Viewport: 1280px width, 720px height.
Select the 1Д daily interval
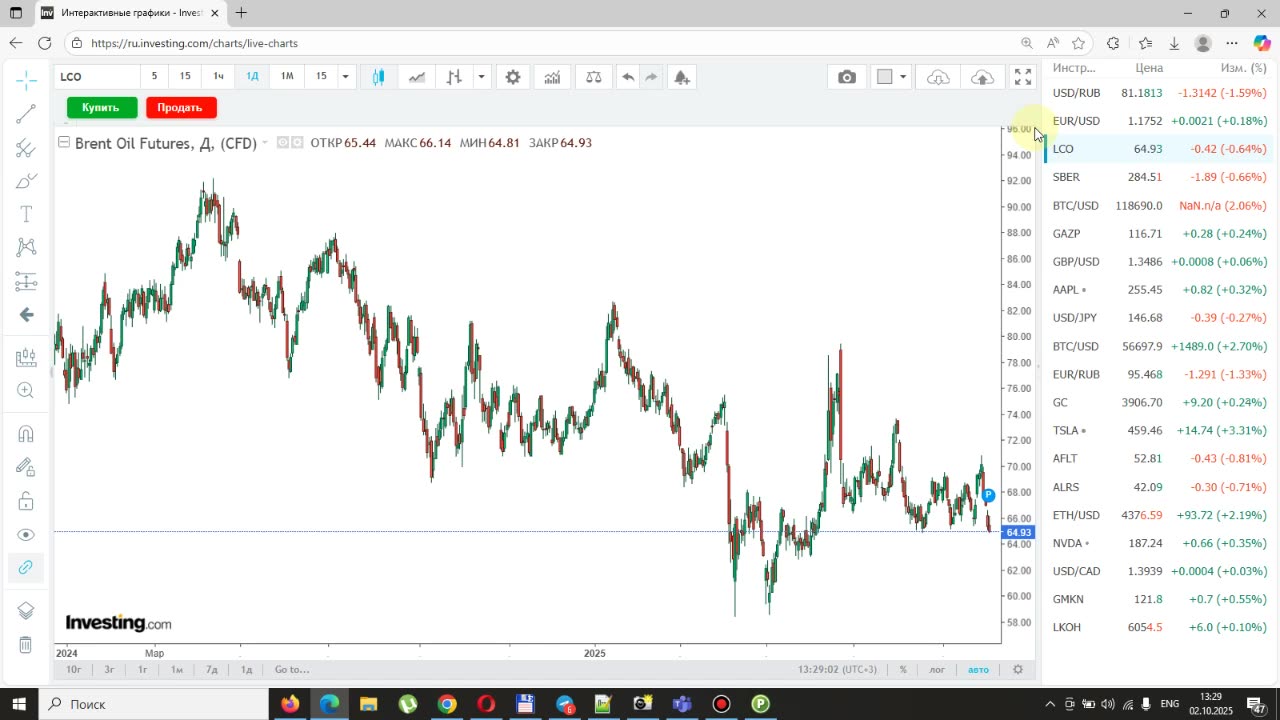[x=252, y=76]
